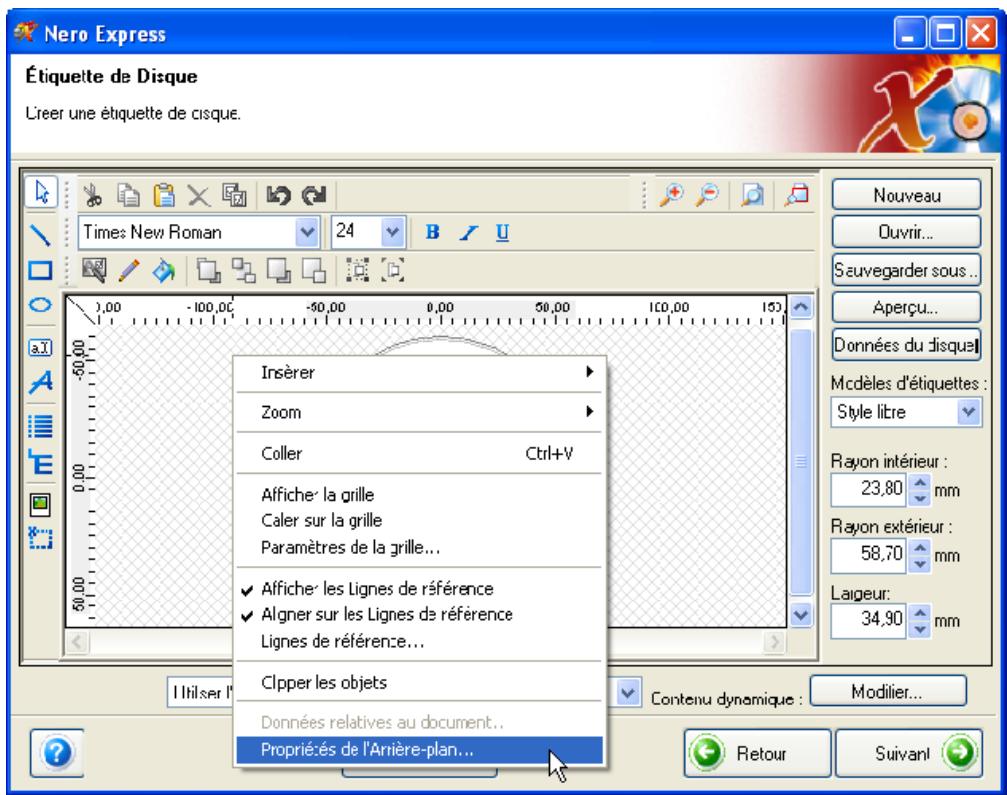Screen dimensions: 1007x795
Task: Click the Largeur value field
Action: 869,620
